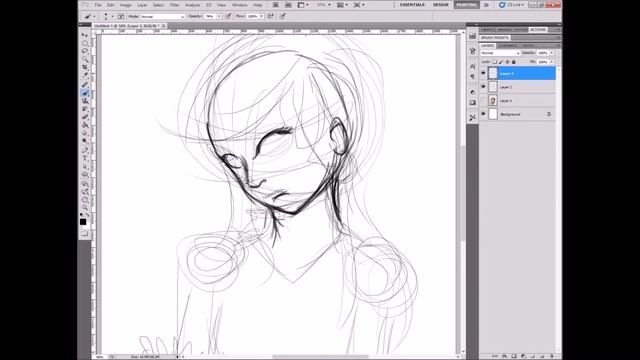Select the Type tool
640x360 pixels.
tap(85, 158)
